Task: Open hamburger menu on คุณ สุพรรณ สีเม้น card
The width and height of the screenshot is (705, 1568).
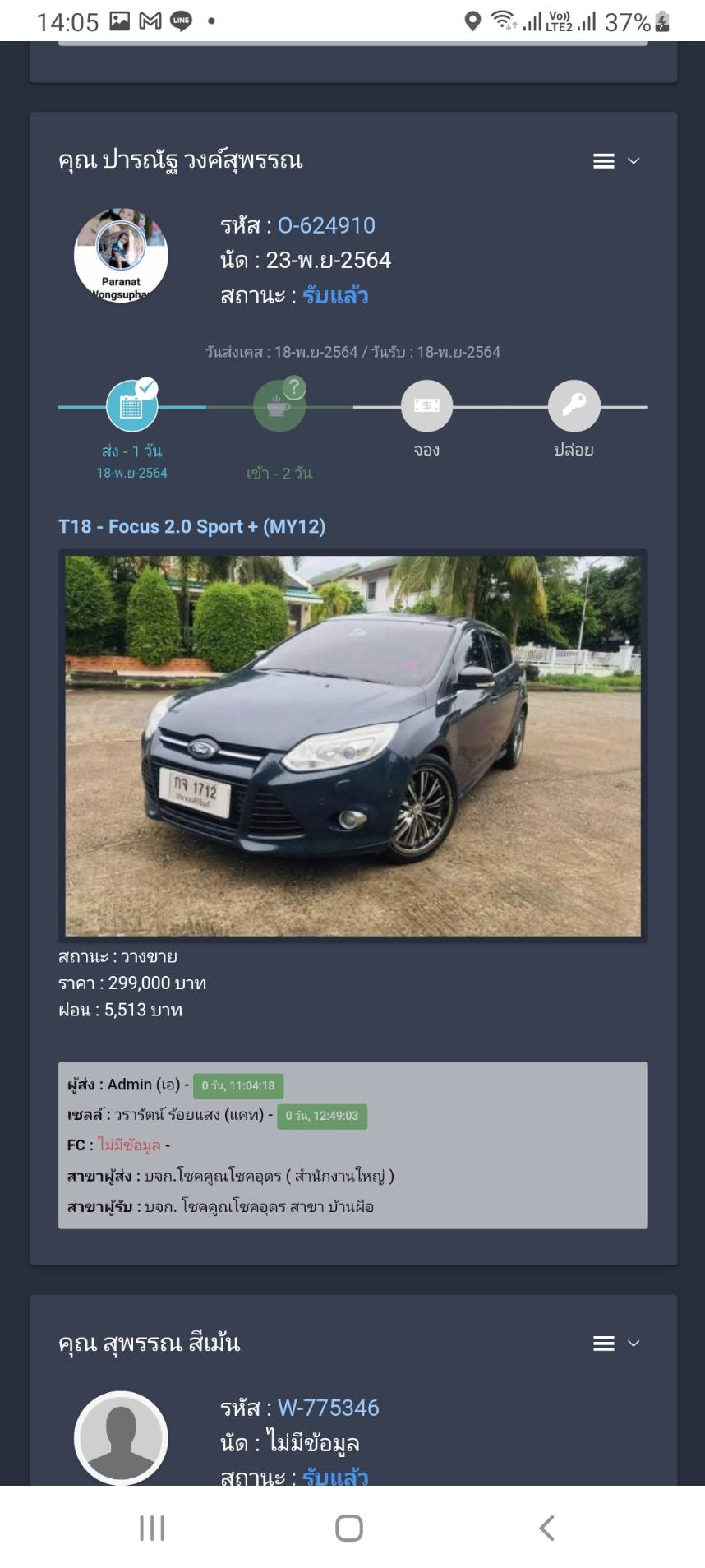Action: tap(604, 1344)
